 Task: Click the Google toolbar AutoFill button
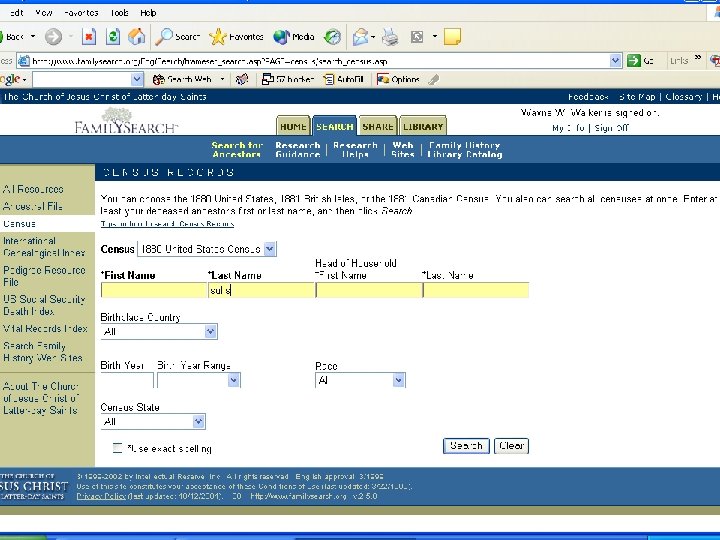tap(343, 79)
